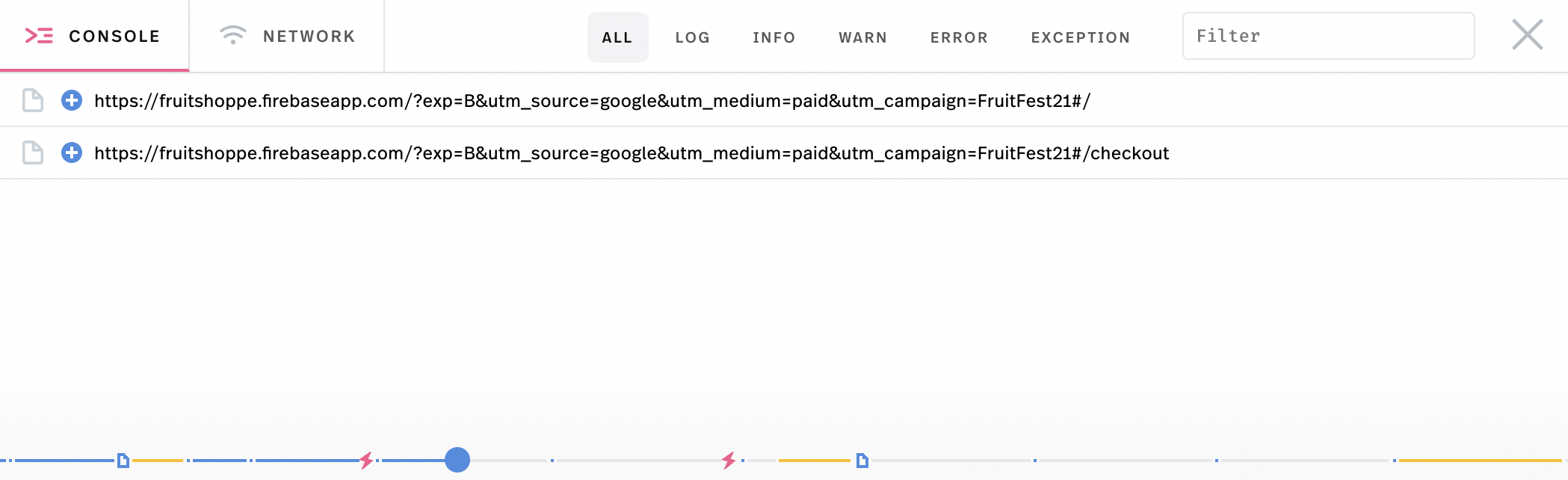Expand first URL entry with plus icon
This screenshot has width=1568, height=480.
point(72,100)
